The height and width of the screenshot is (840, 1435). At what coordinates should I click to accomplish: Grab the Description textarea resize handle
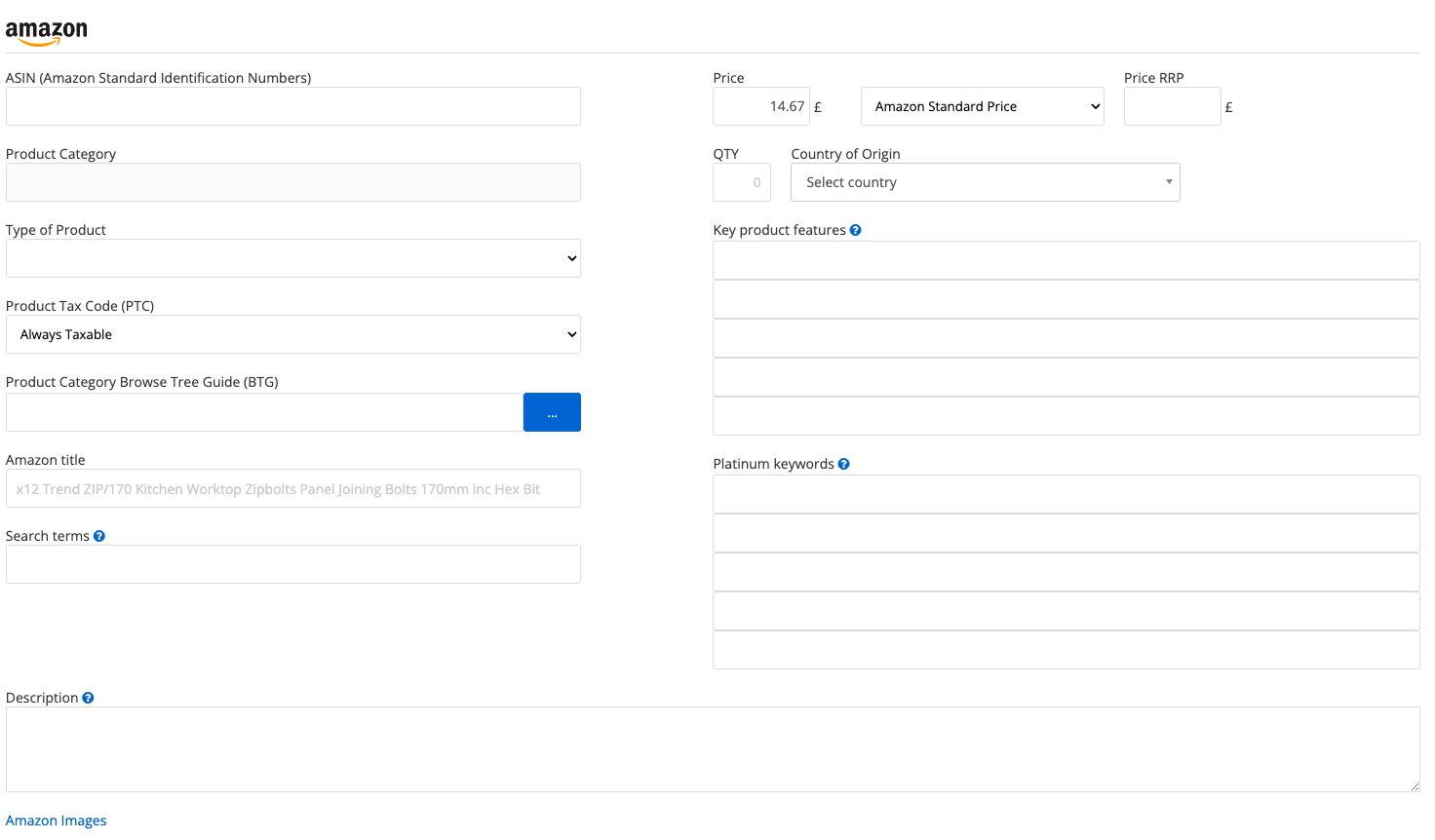pos(1414,785)
